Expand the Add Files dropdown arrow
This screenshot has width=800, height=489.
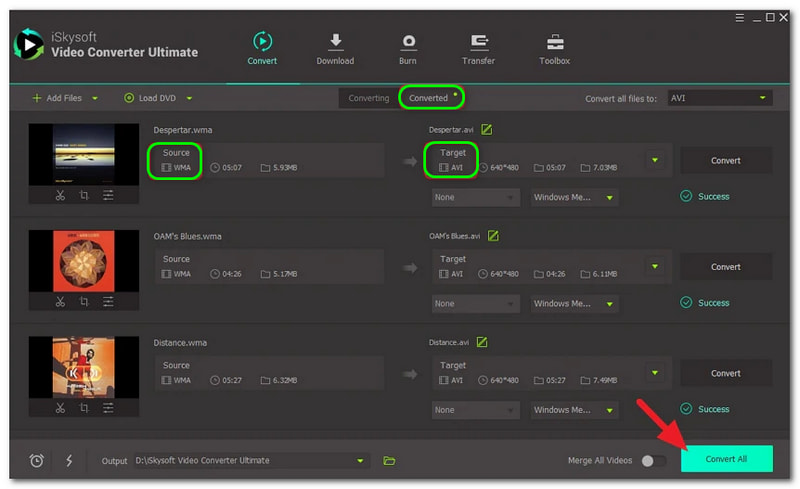coord(95,99)
